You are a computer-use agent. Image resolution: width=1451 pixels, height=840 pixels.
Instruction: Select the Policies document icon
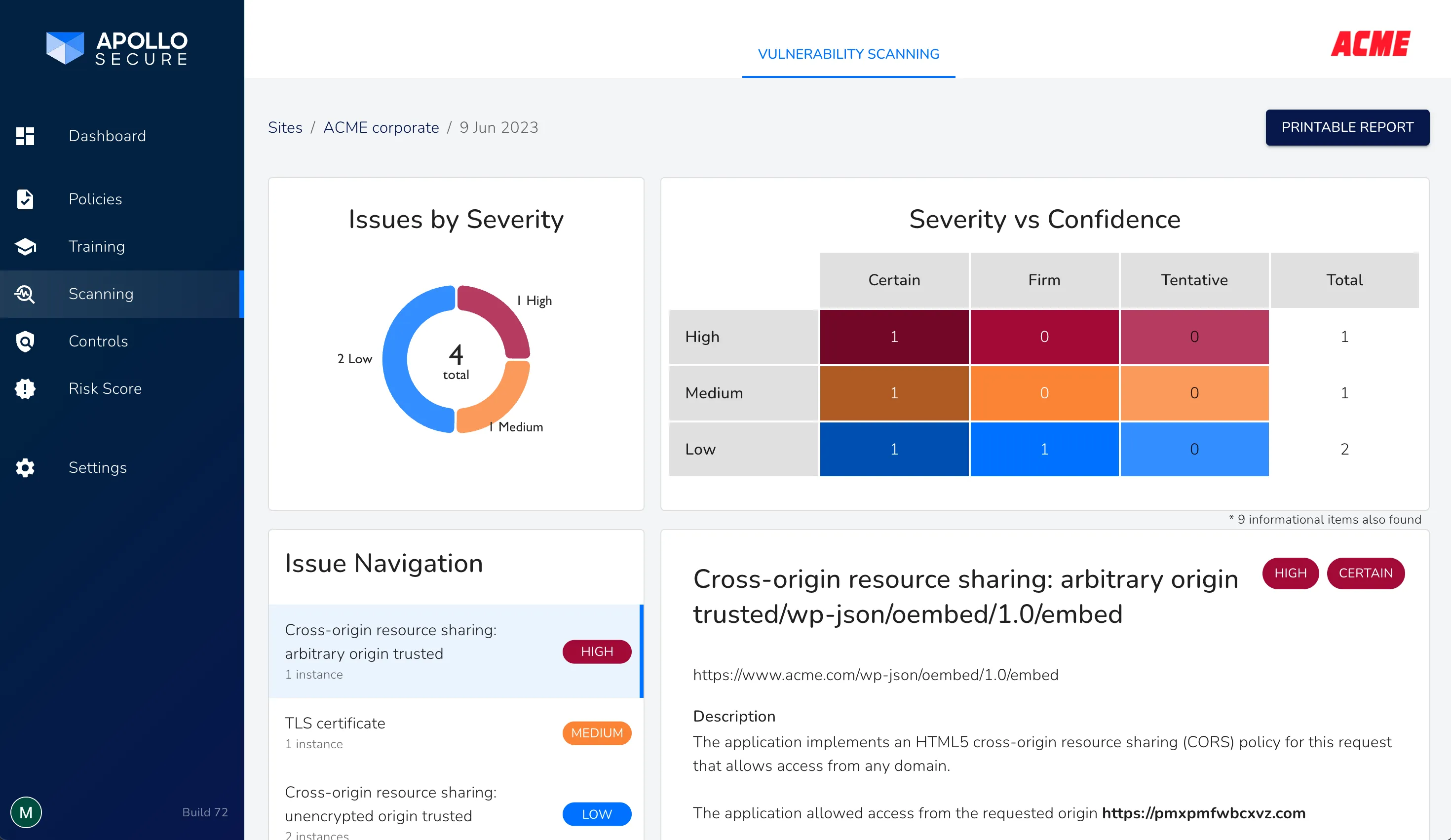[x=25, y=198]
